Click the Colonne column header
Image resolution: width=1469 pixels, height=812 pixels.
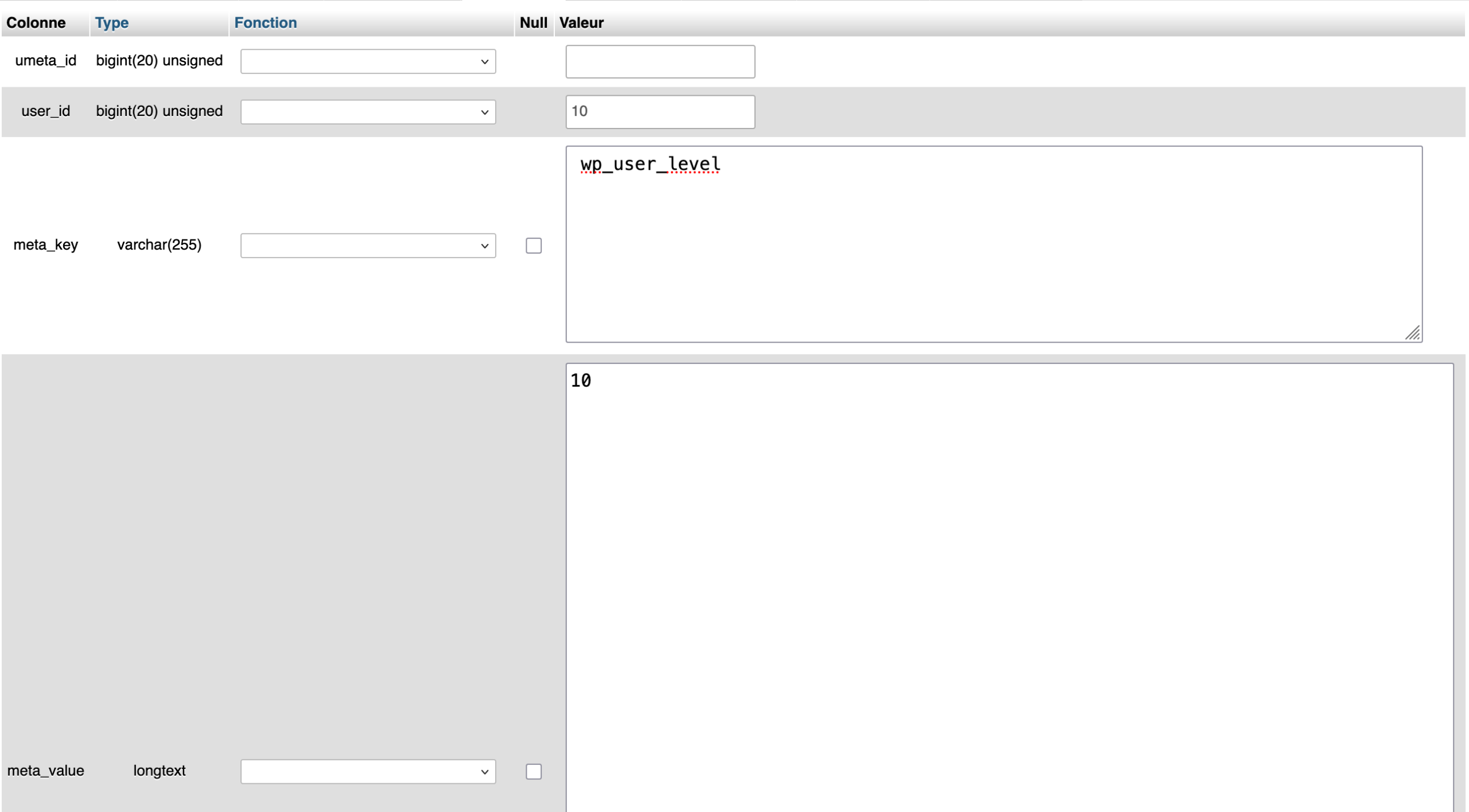pos(36,23)
